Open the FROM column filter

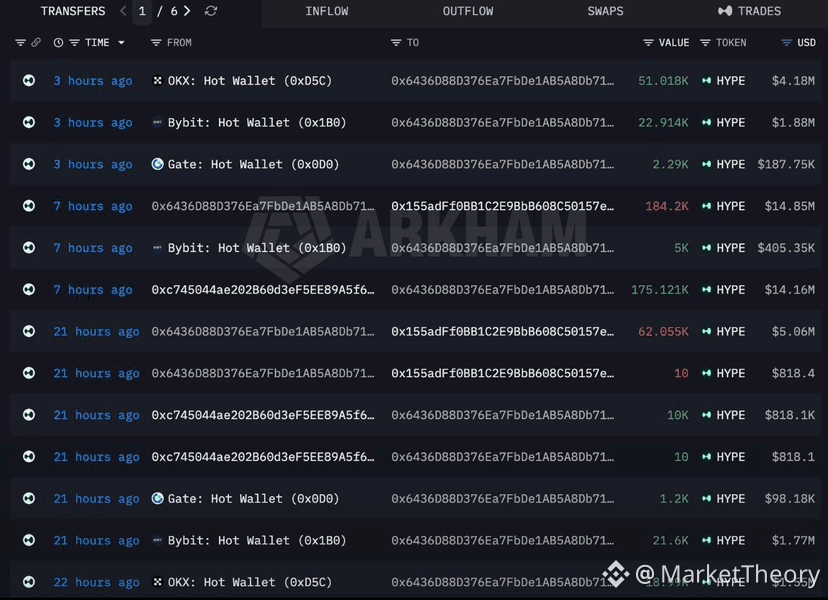(x=156, y=43)
